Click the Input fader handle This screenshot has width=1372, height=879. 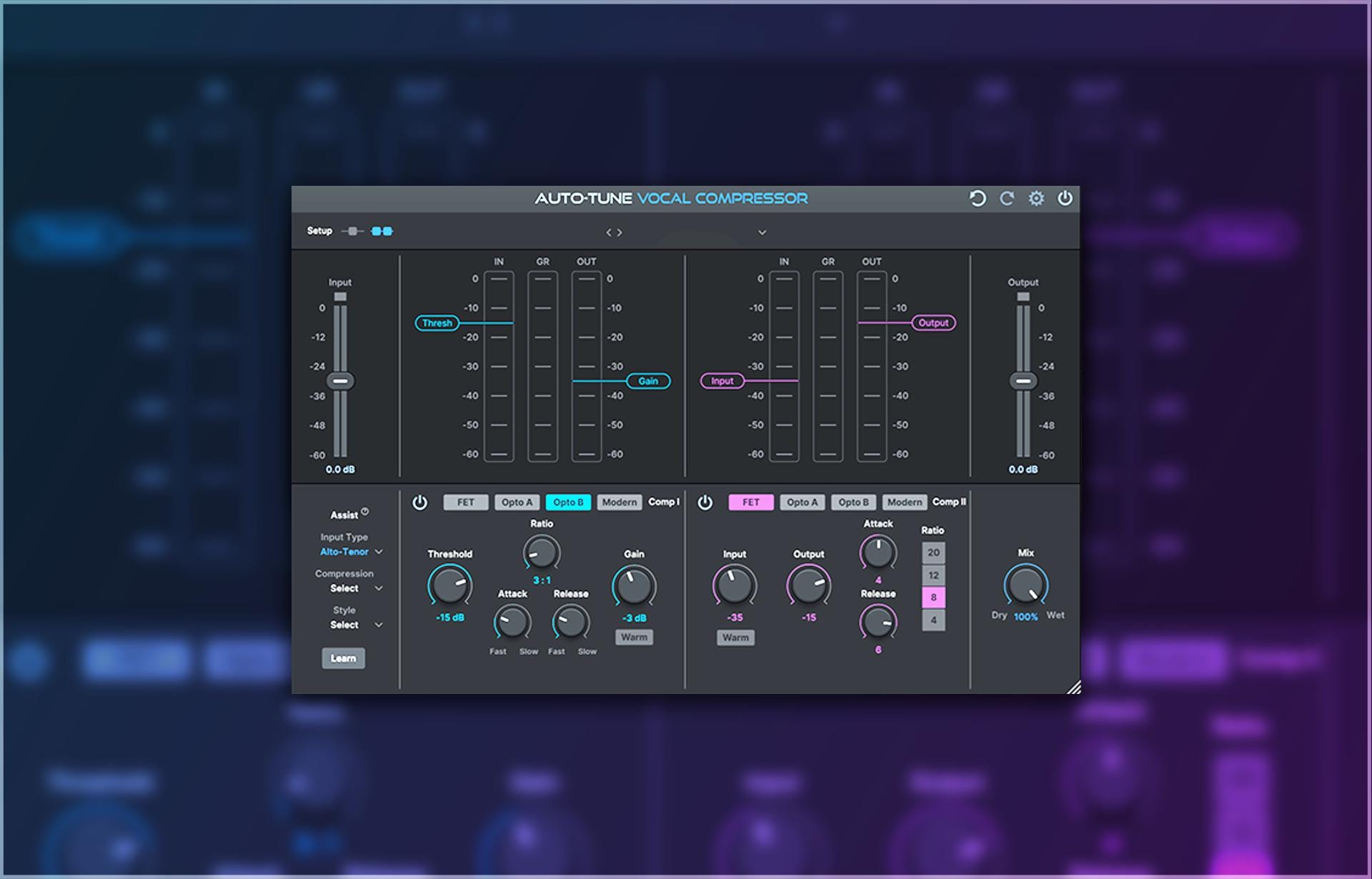click(x=340, y=381)
